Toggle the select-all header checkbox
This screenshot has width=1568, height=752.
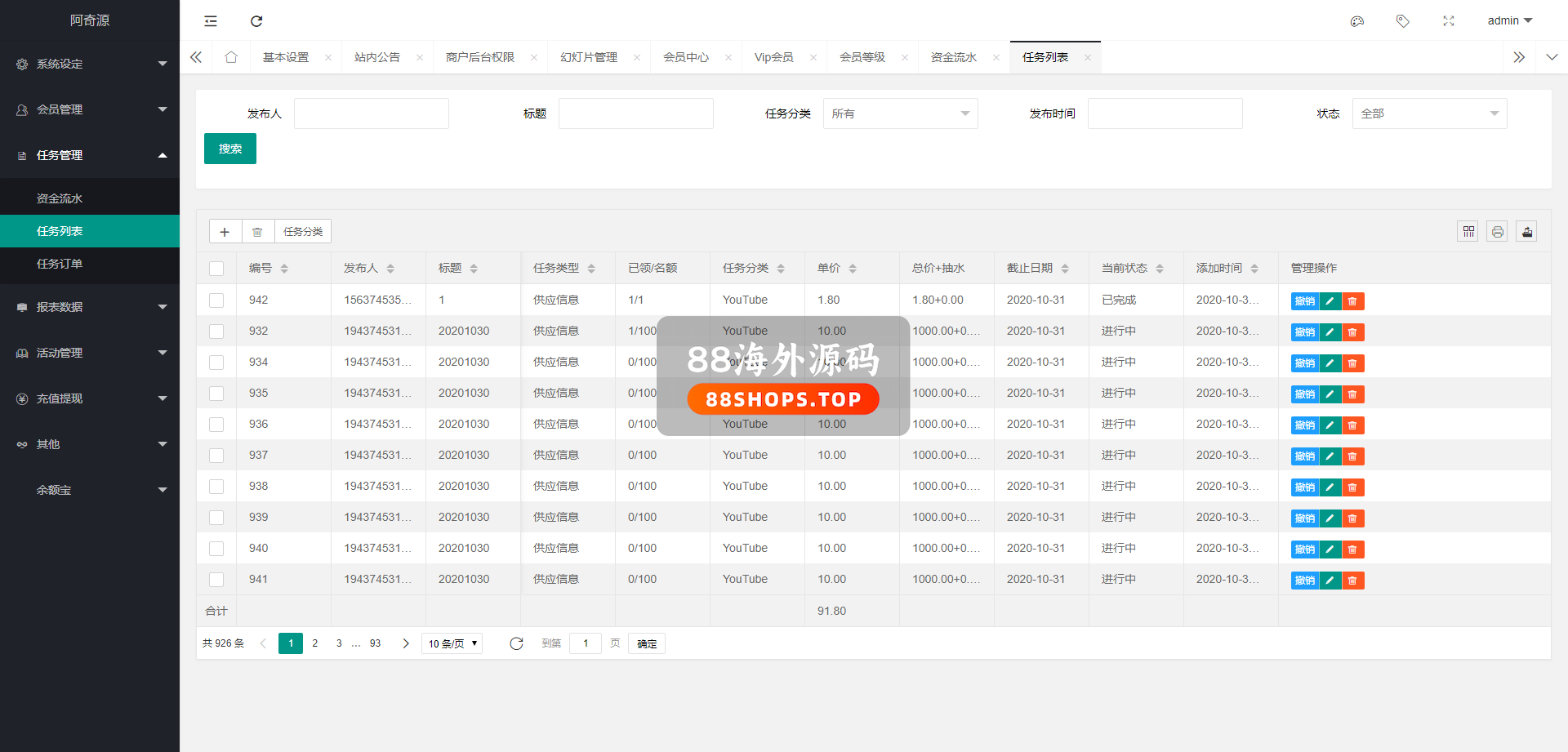(216, 269)
